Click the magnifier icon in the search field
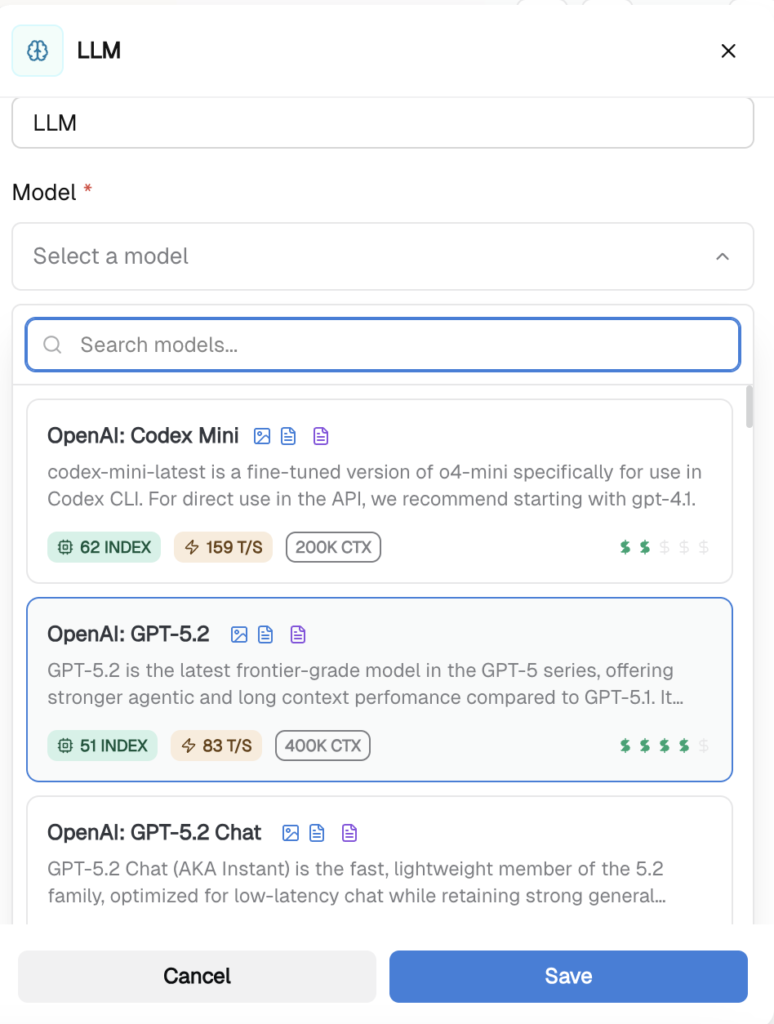The image size is (774, 1024). click(52, 344)
